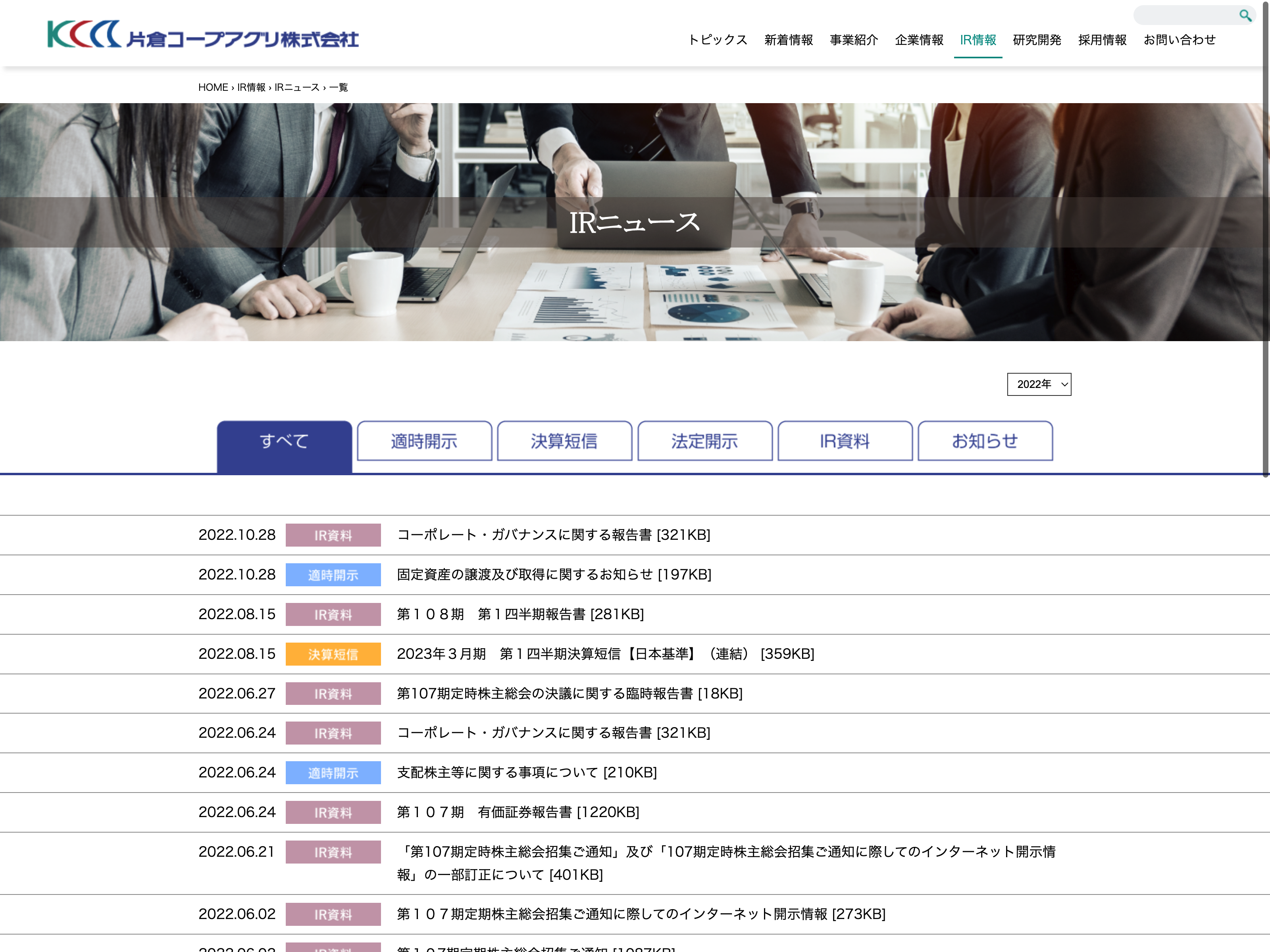Select the IR資料 category tab
The image size is (1270, 952).
point(845,441)
